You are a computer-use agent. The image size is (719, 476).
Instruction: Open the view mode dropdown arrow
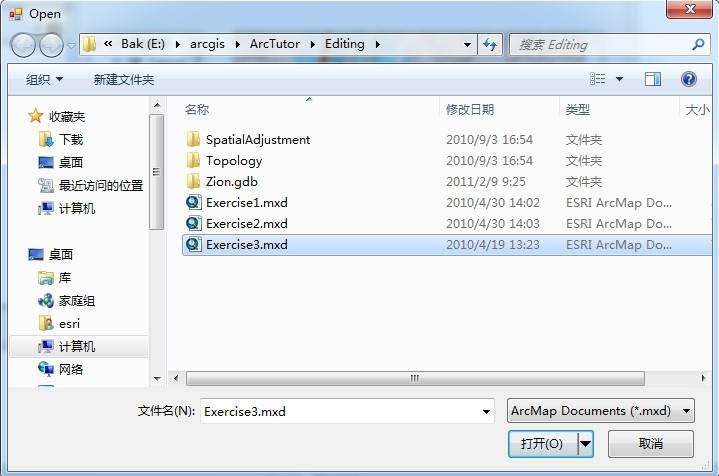coord(619,79)
